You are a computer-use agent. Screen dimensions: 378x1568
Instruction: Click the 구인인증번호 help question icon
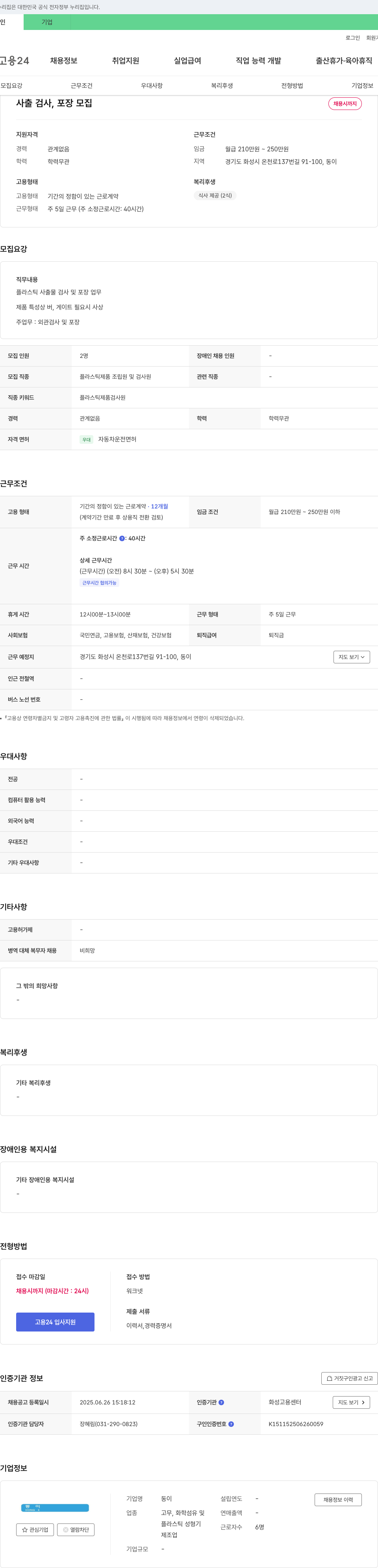[x=231, y=1424]
